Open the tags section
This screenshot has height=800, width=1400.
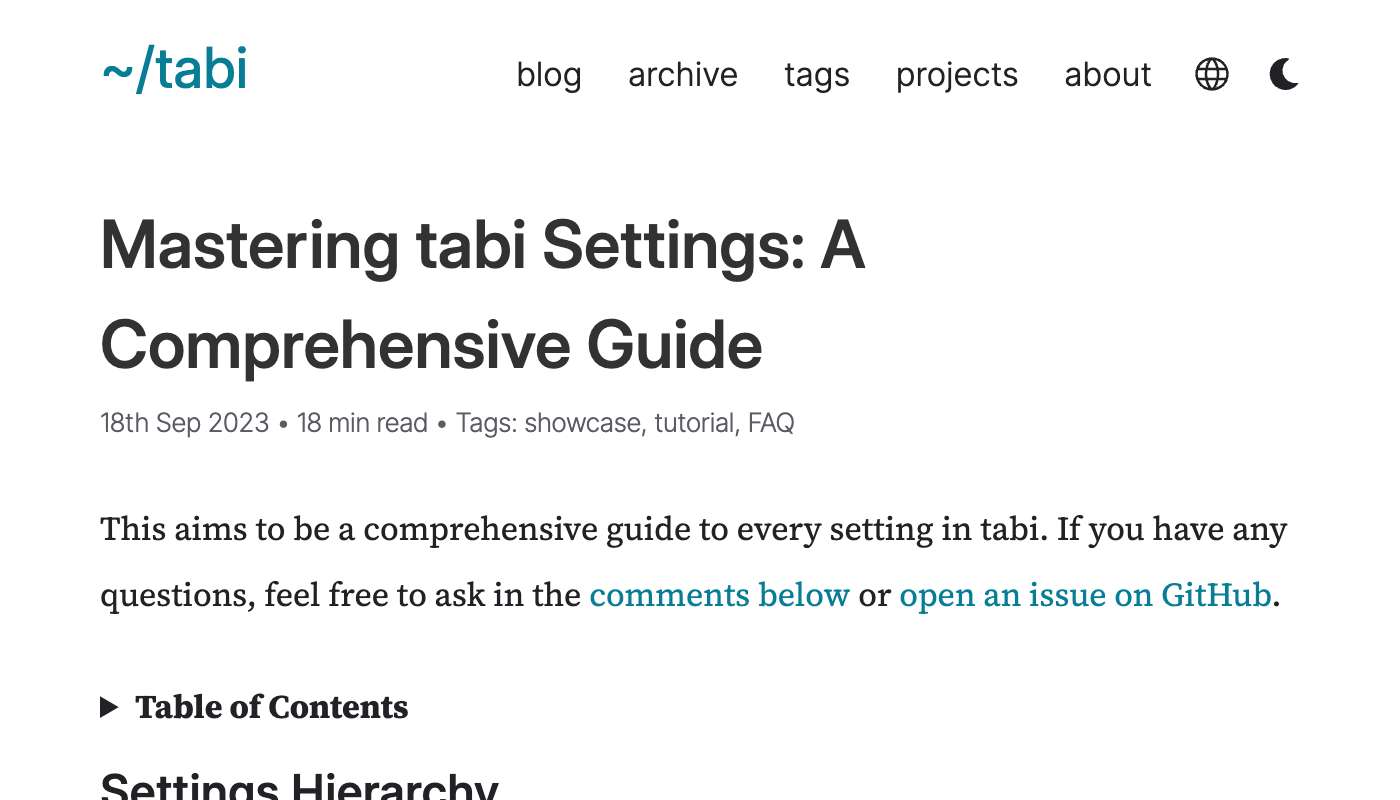tap(817, 75)
